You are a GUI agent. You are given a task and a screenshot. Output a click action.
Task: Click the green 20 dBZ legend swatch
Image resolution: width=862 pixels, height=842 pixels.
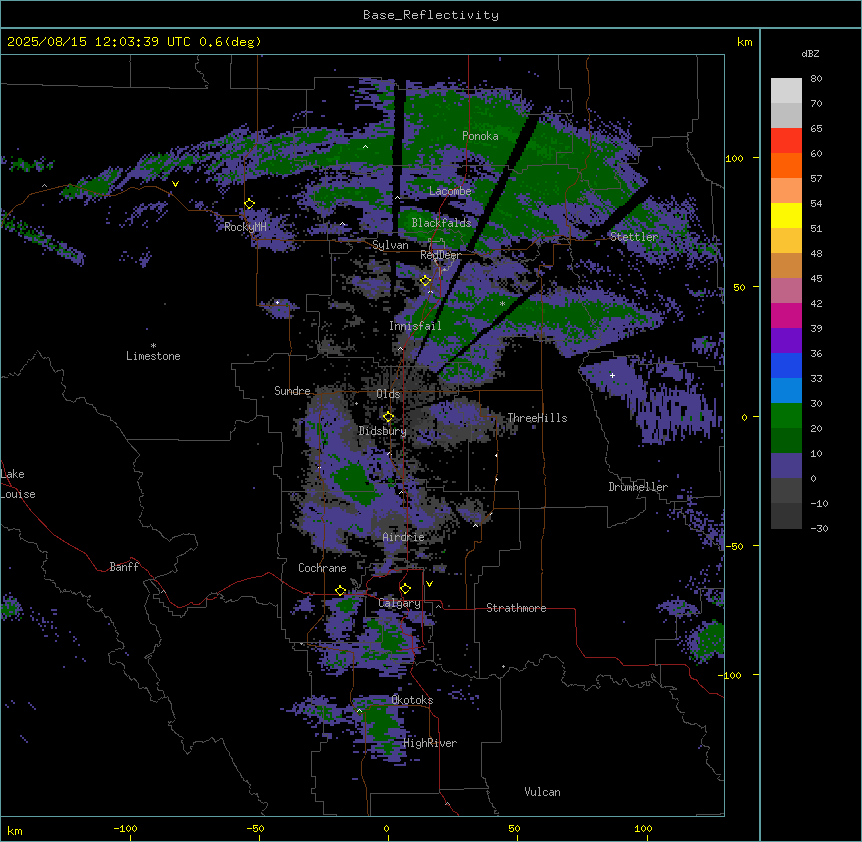coord(786,416)
